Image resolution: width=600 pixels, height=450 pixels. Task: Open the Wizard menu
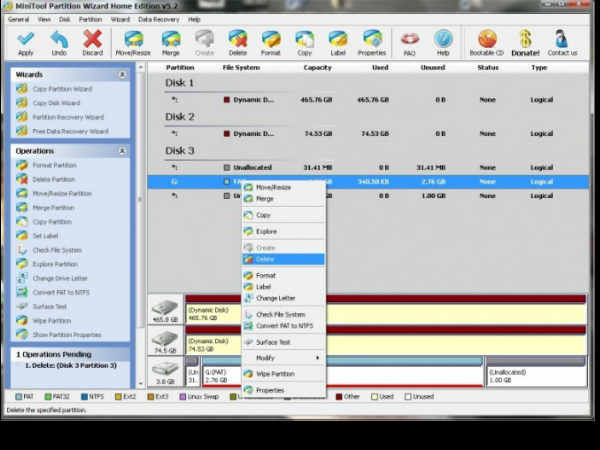click(x=120, y=20)
